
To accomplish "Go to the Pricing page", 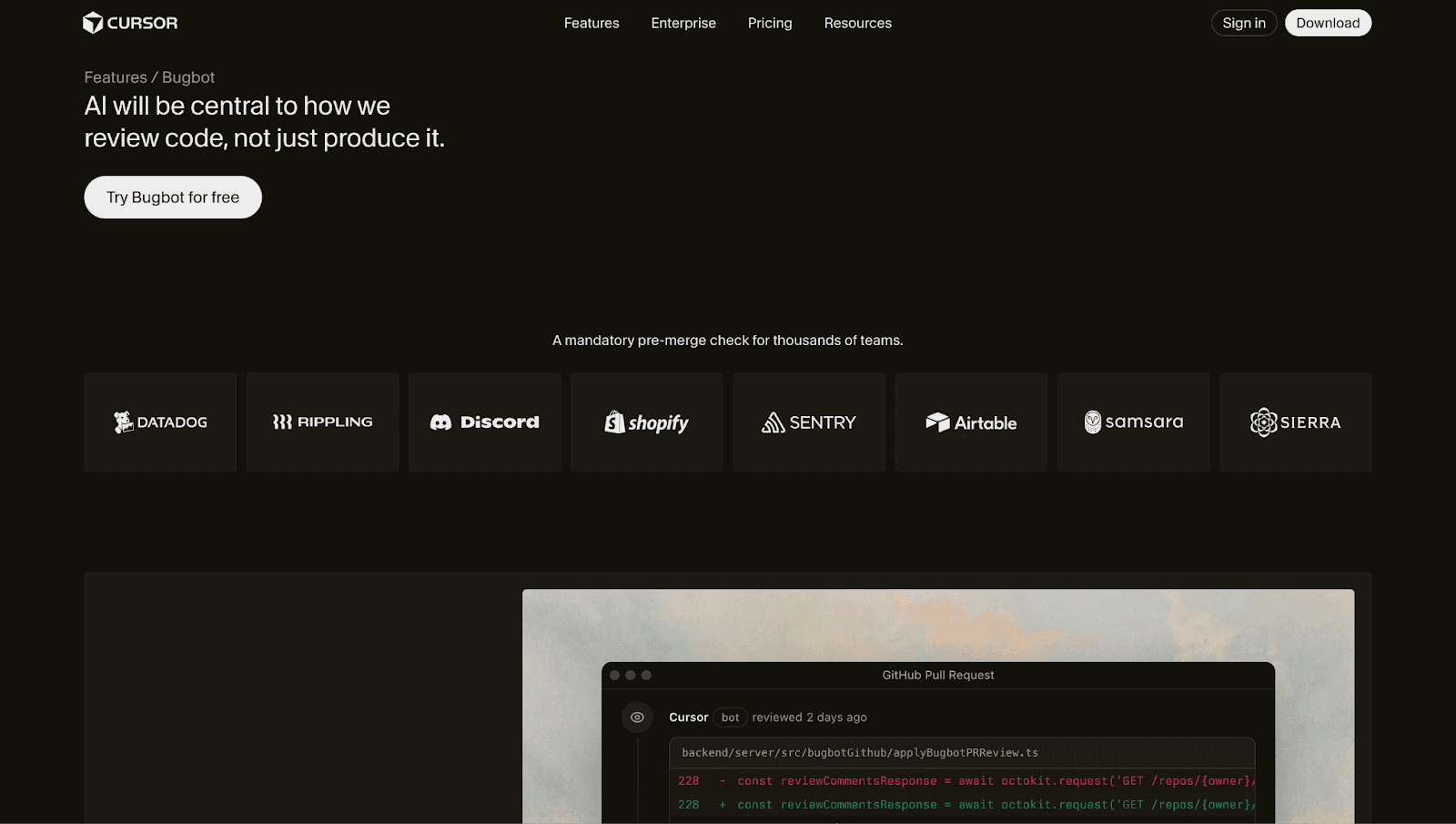I will 770,23.
